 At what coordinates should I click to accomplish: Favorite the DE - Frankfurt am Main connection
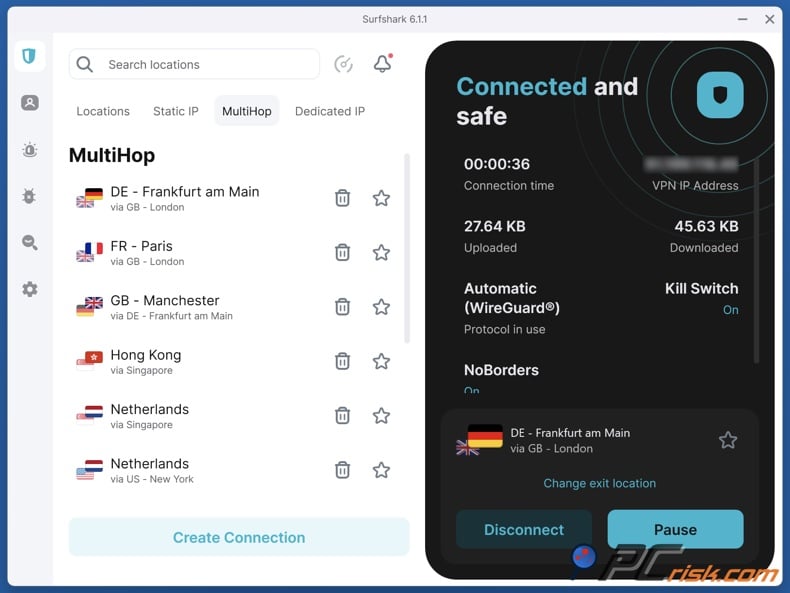tap(381, 198)
